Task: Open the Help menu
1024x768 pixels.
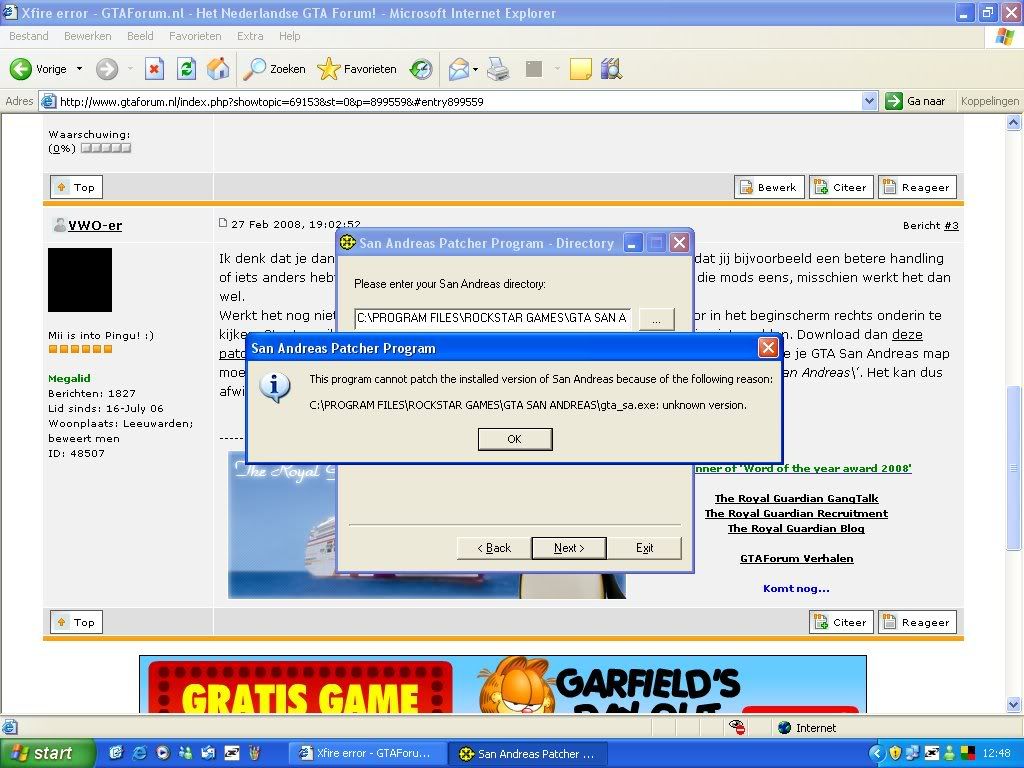Action: (x=290, y=36)
